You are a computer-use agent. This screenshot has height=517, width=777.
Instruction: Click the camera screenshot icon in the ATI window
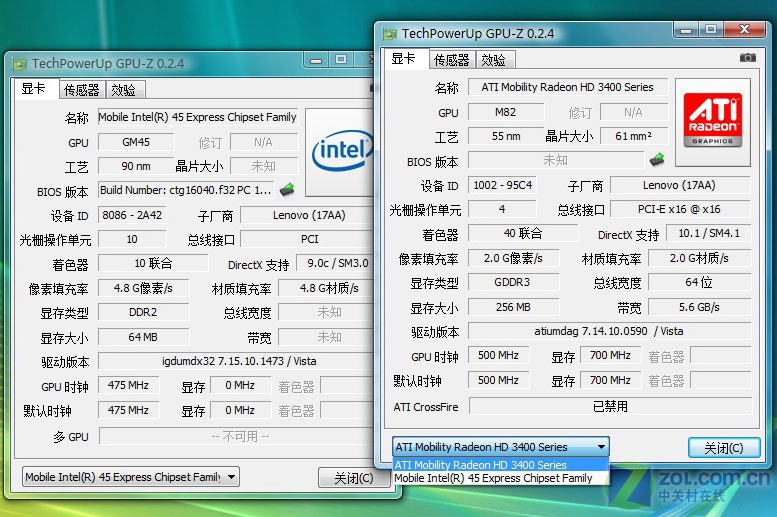click(747, 58)
